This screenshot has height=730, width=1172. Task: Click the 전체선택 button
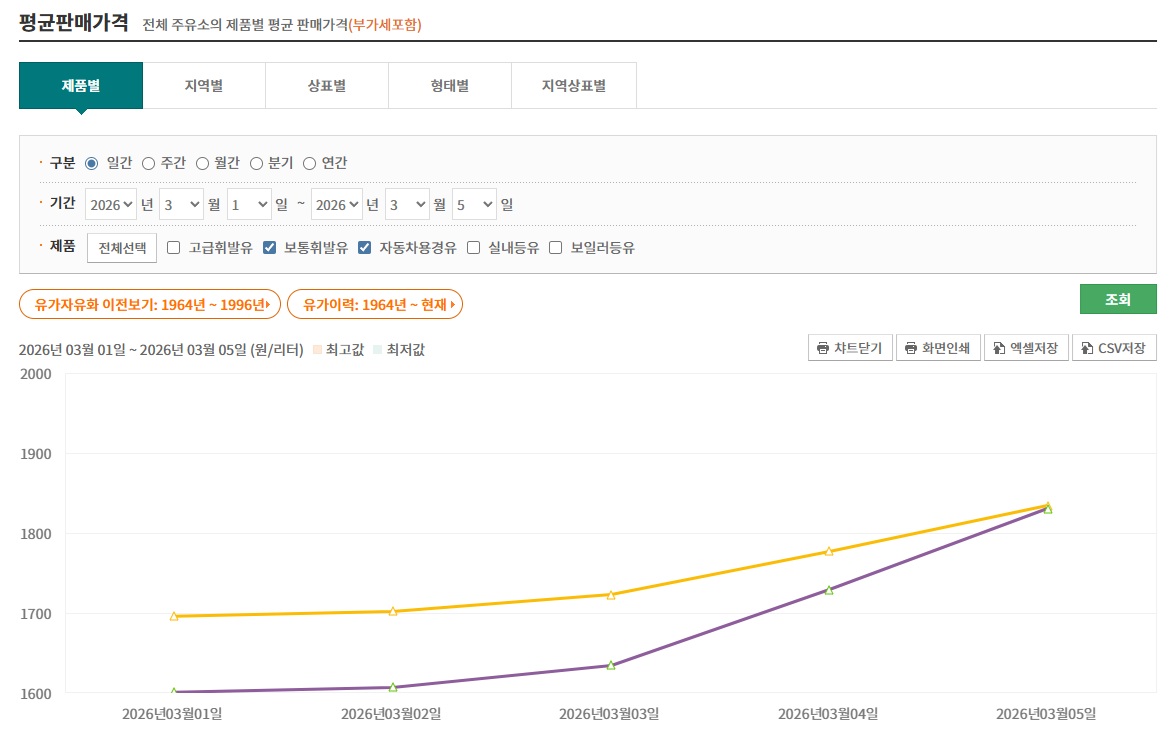(x=122, y=248)
